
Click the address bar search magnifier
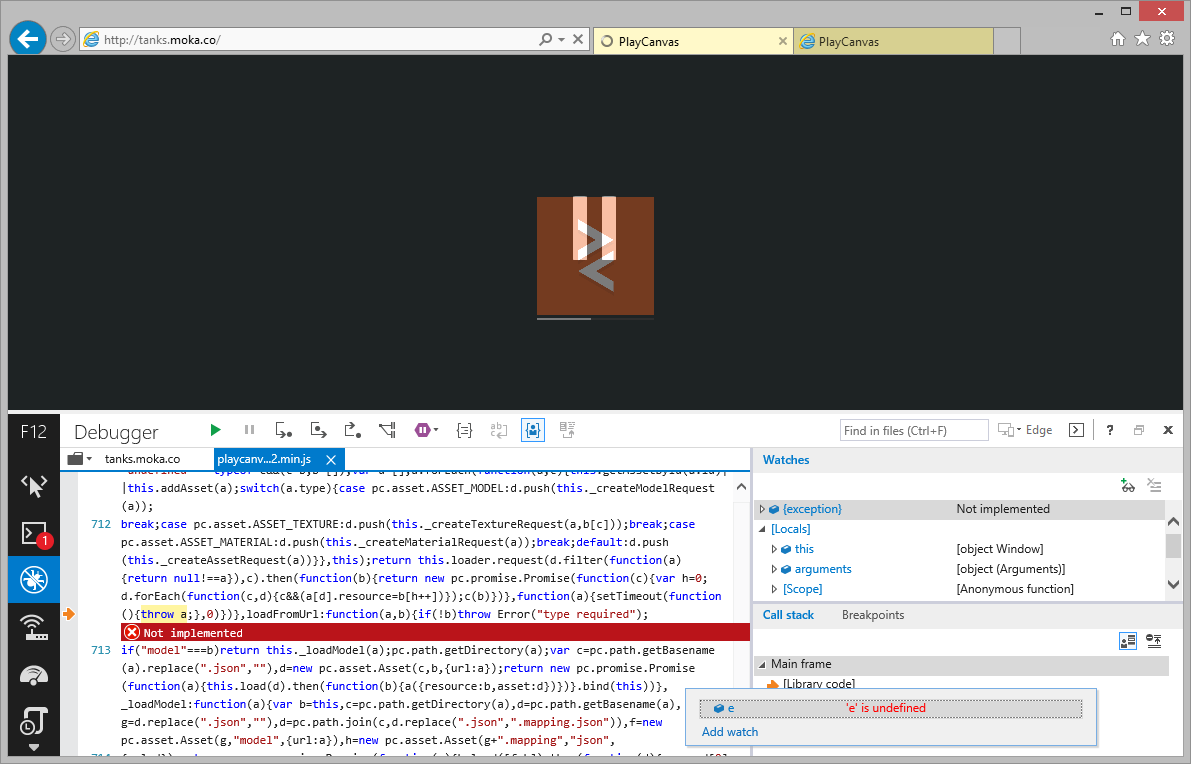(x=545, y=39)
